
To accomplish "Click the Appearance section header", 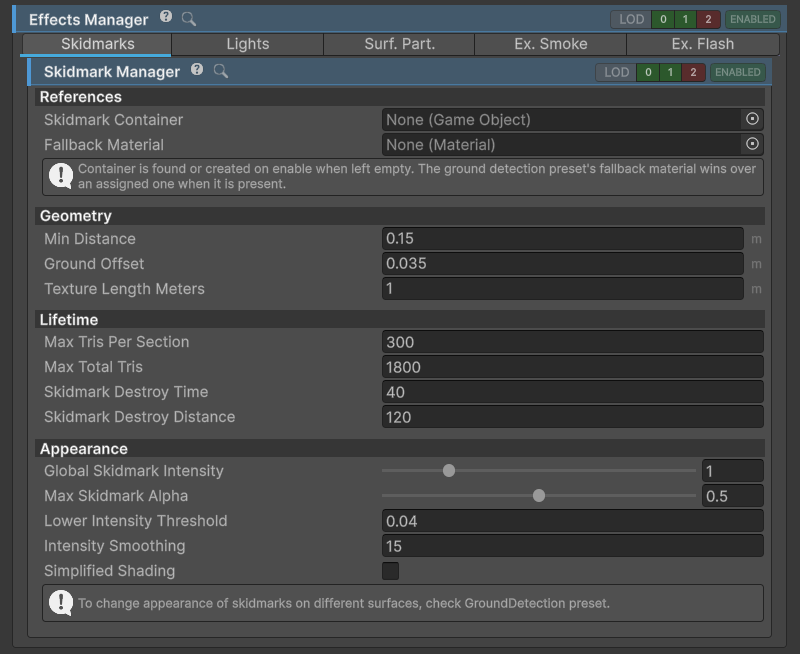I will coord(399,448).
